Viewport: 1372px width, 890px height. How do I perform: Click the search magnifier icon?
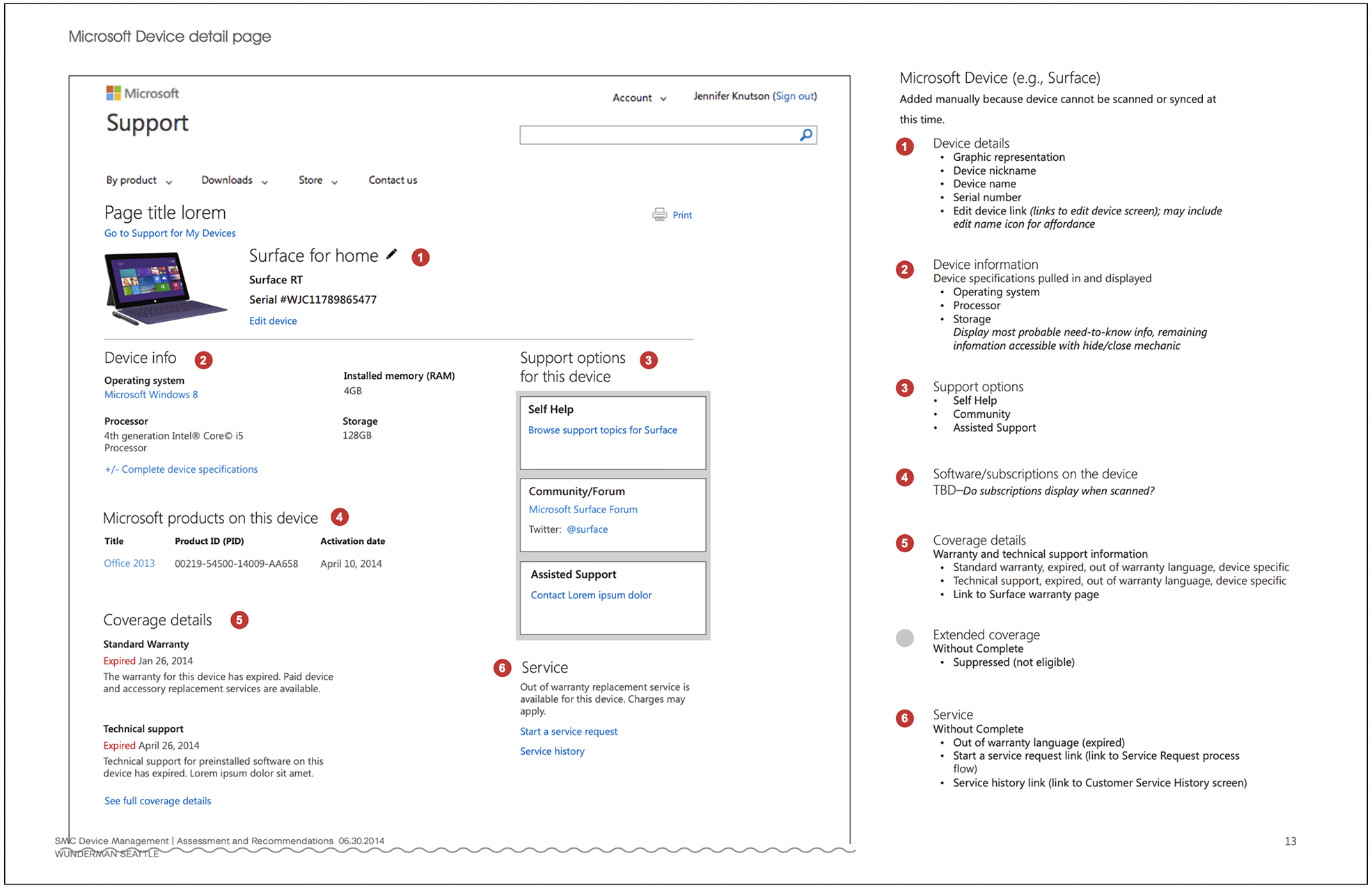[806, 133]
